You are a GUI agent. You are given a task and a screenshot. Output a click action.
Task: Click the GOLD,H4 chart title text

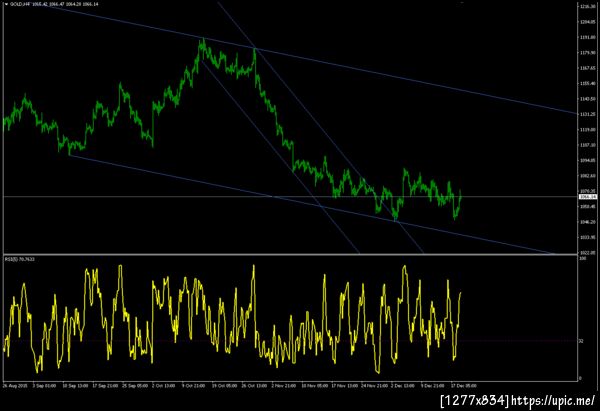[18, 4]
